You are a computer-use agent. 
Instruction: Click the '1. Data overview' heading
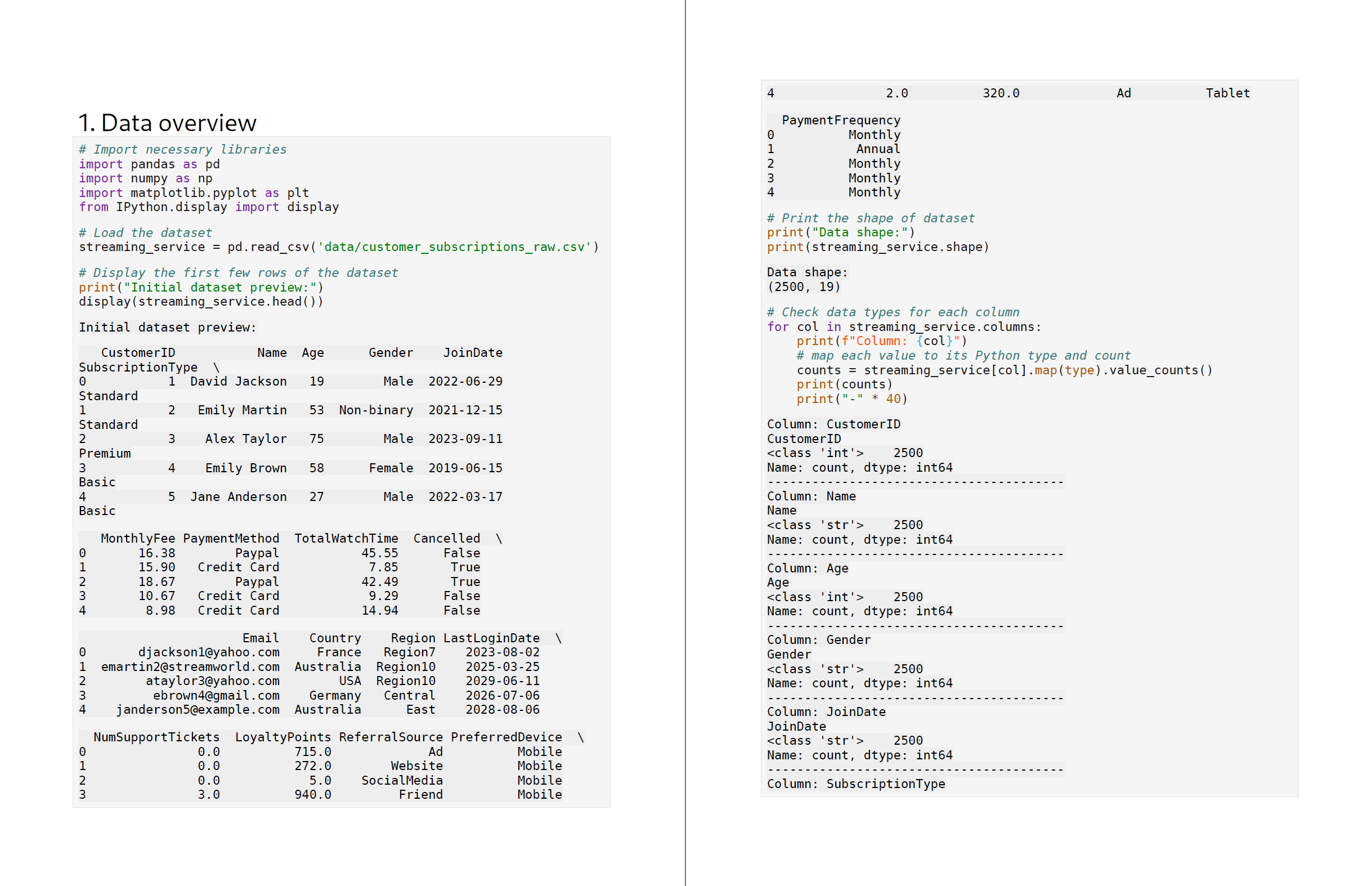167,123
